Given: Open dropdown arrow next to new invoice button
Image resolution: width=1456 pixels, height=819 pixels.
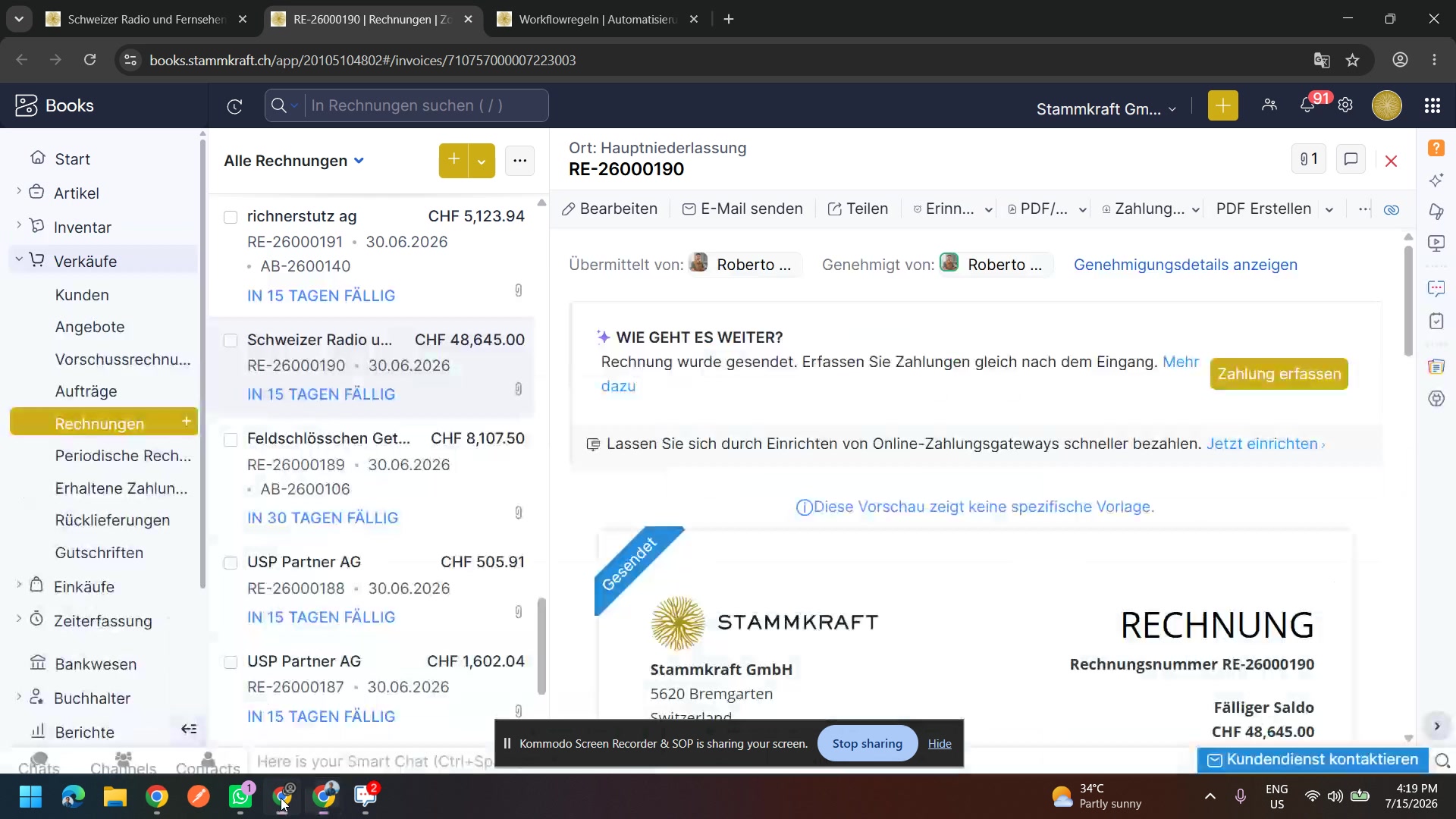Looking at the screenshot, I should click(482, 161).
